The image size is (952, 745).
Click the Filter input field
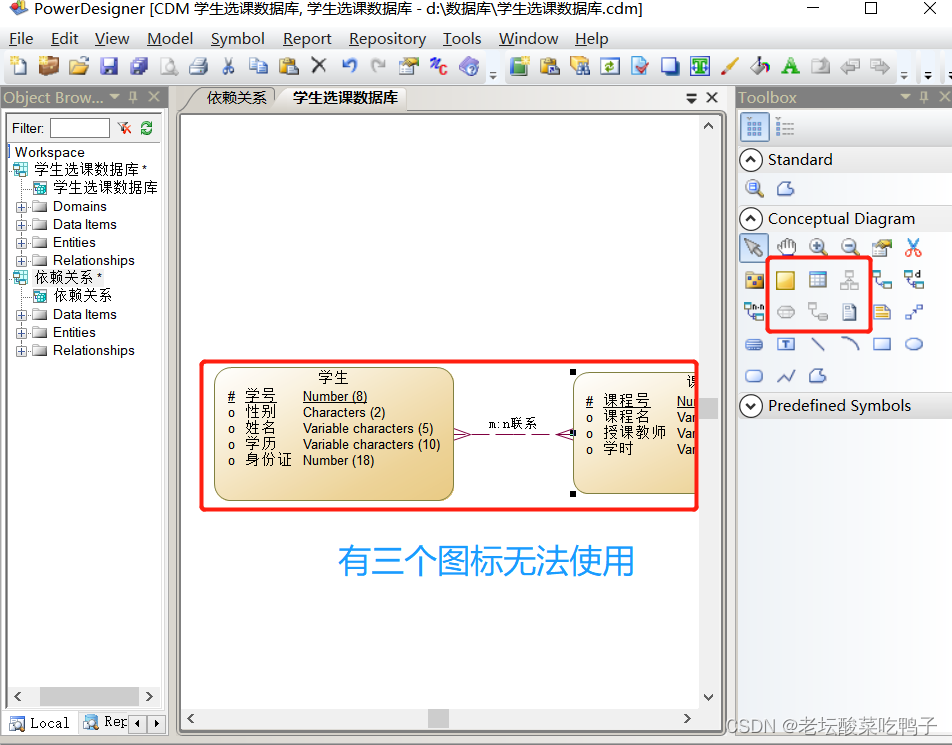click(x=80, y=128)
